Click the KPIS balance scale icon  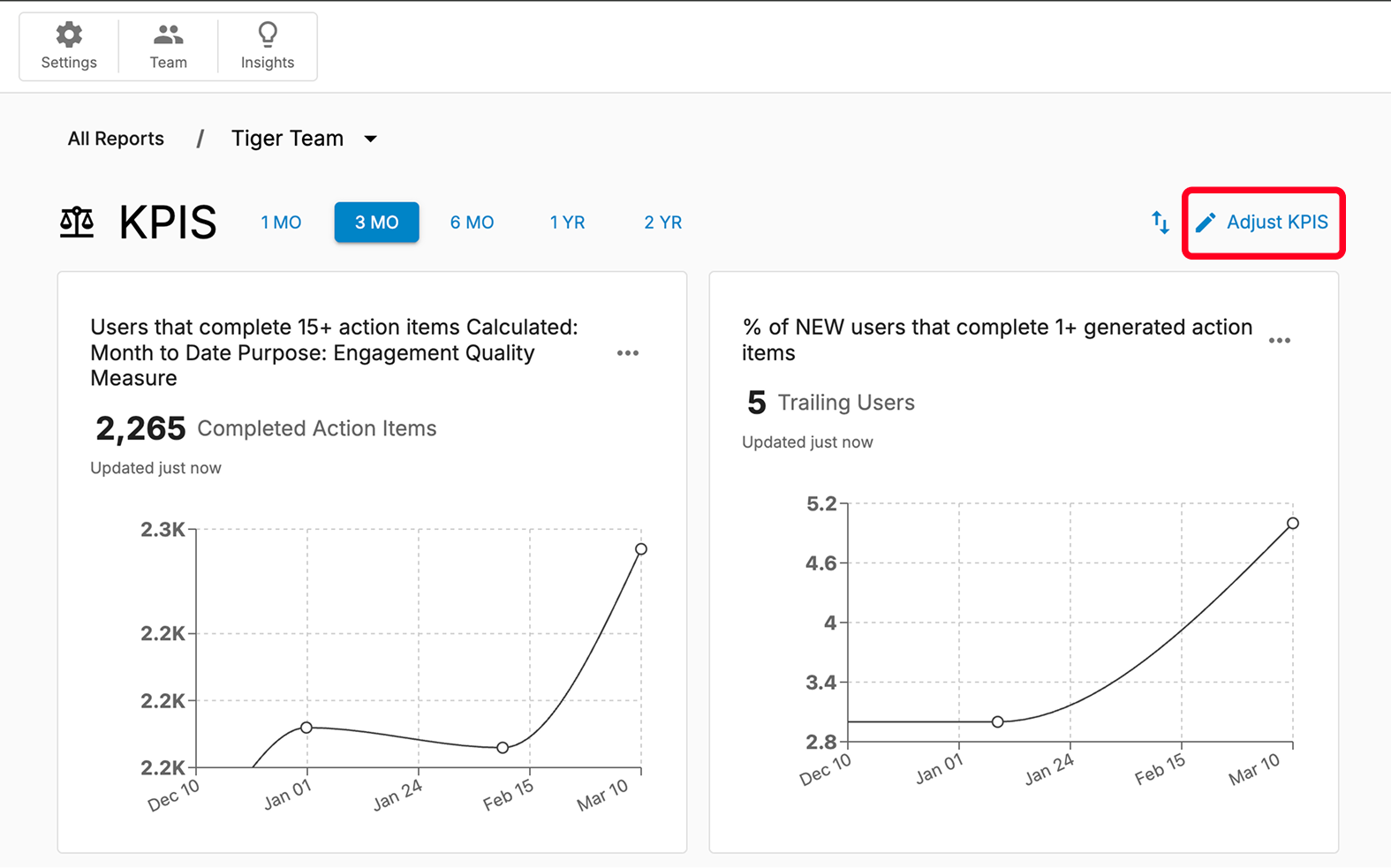[x=77, y=222]
